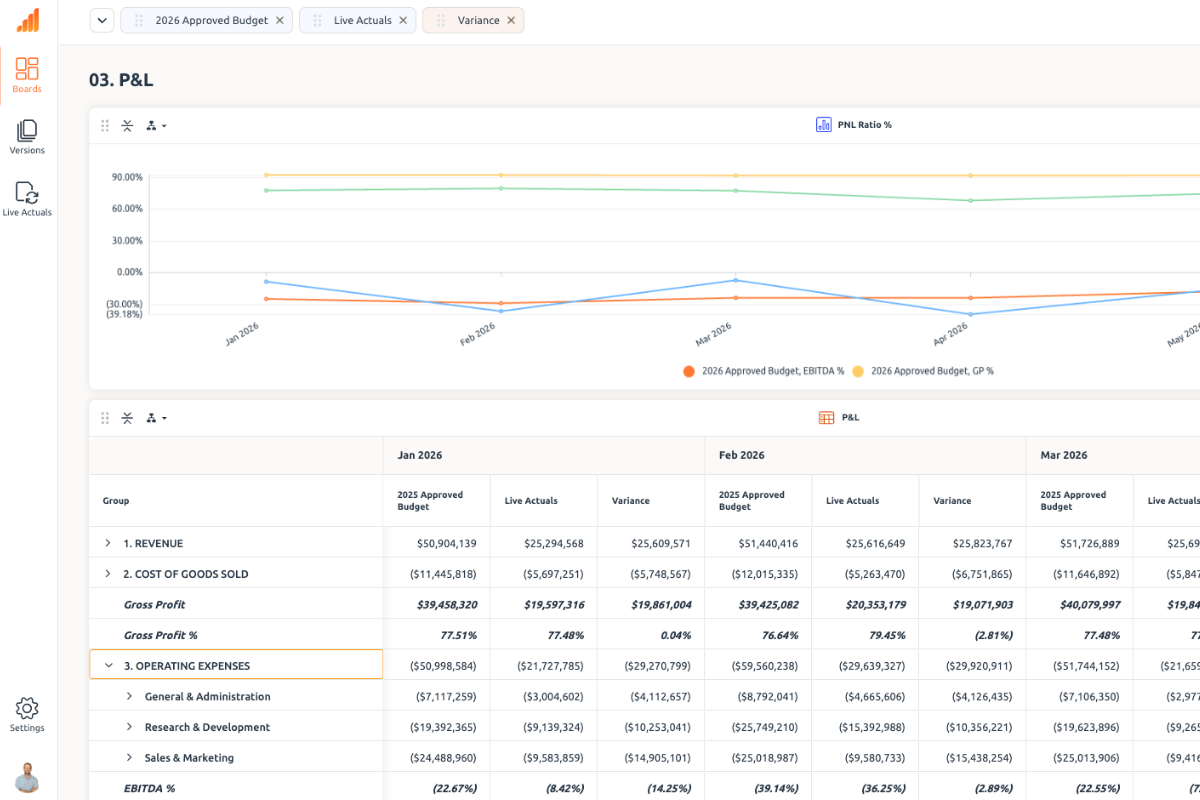Click the Jan 2026 column header
Image resolution: width=1200 pixels, height=800 pixels.
[544, 455]
